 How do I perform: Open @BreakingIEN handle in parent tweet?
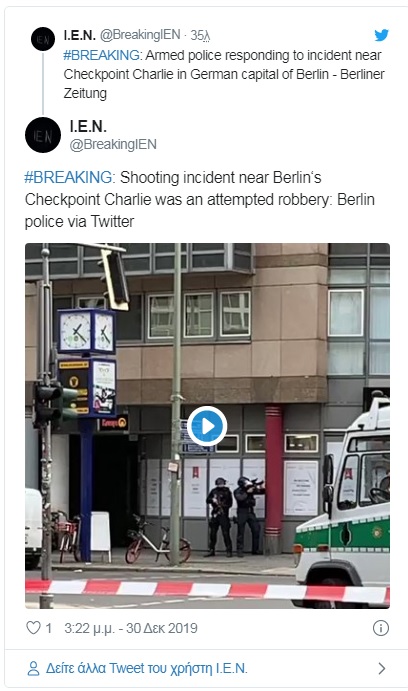pos(140,34)
